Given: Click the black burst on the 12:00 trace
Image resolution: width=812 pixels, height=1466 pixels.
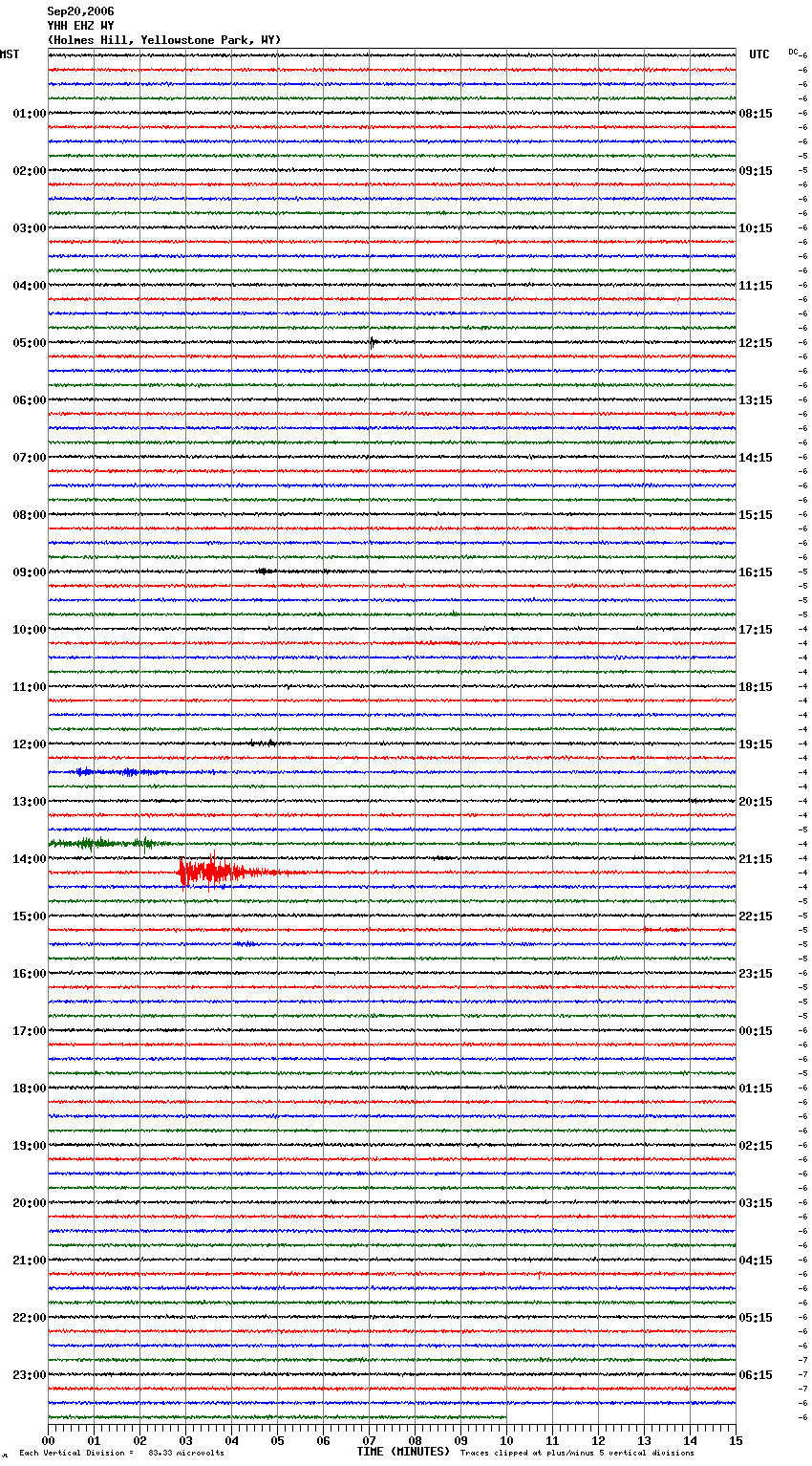Looking at the screenshot, I should tap(263, 743).
